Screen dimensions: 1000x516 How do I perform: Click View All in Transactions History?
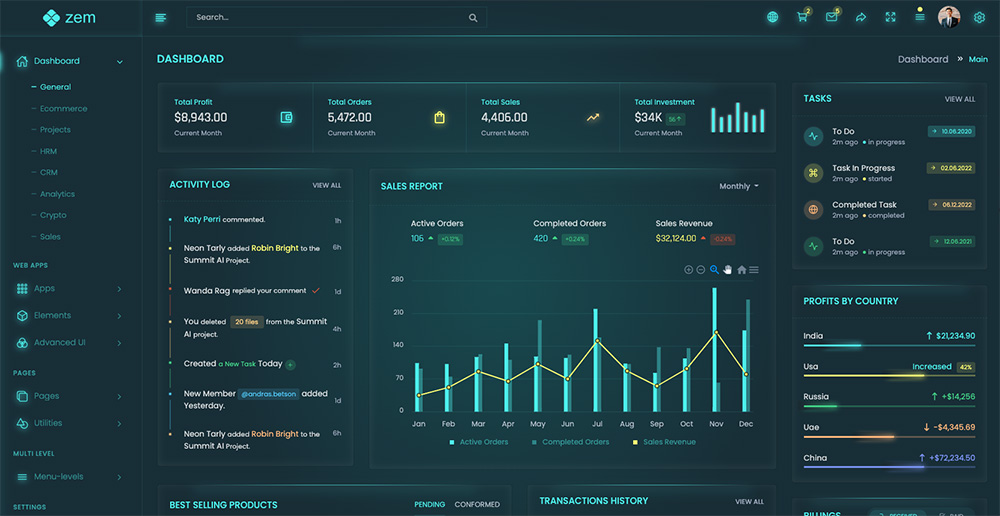pos(749,502)
